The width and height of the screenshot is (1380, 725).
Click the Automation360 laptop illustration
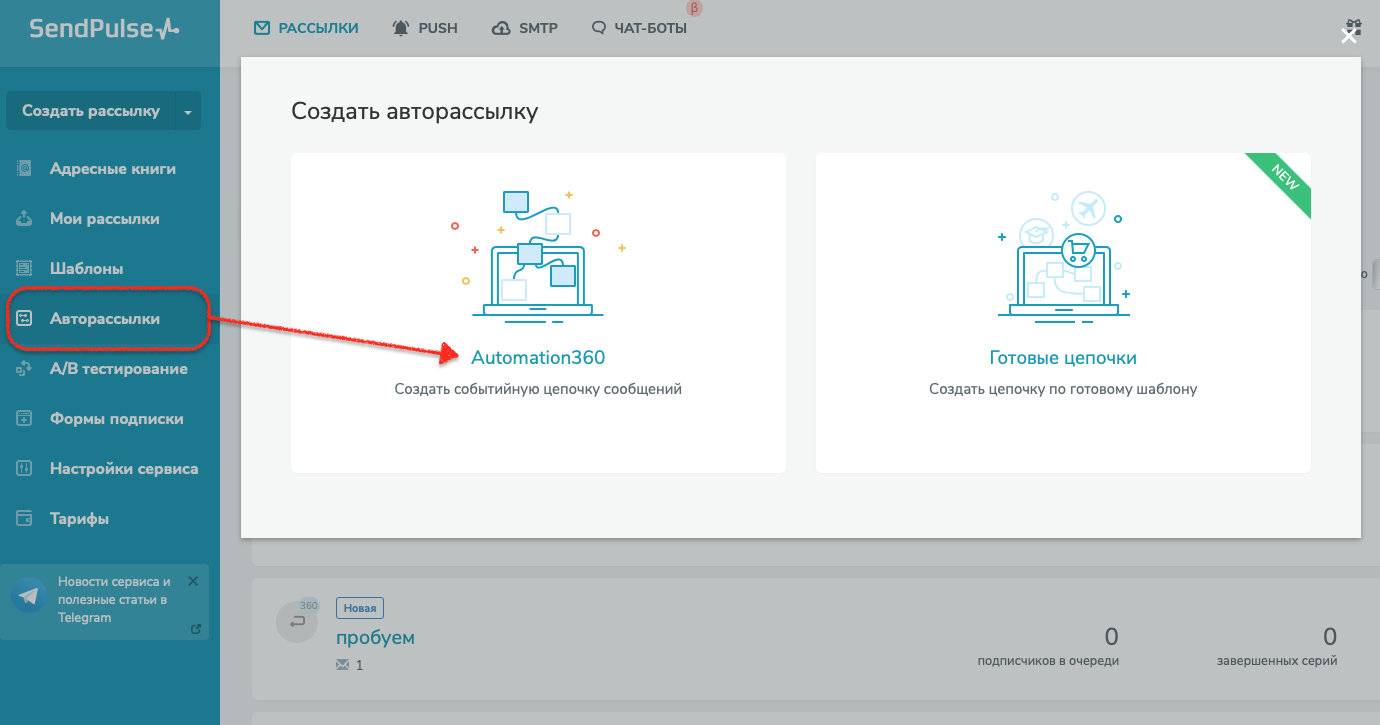click(538, 257)
